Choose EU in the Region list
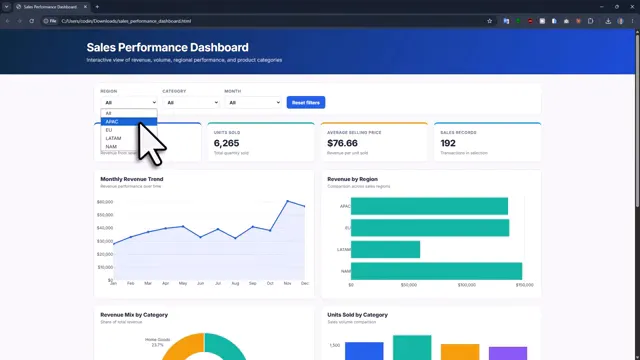640x360 pixels. coord(129,130)
